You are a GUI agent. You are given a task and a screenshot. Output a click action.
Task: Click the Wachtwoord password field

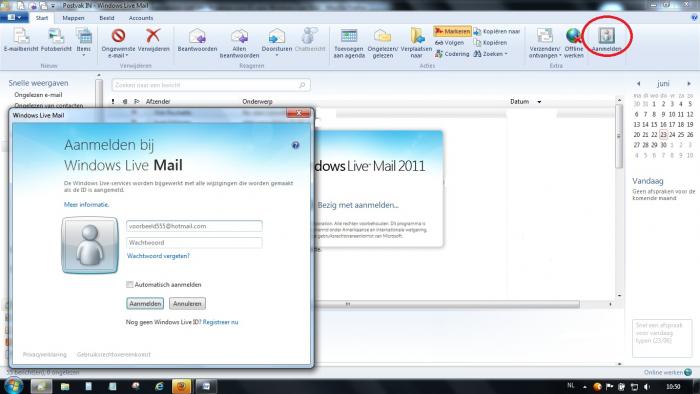click(194, 242)
